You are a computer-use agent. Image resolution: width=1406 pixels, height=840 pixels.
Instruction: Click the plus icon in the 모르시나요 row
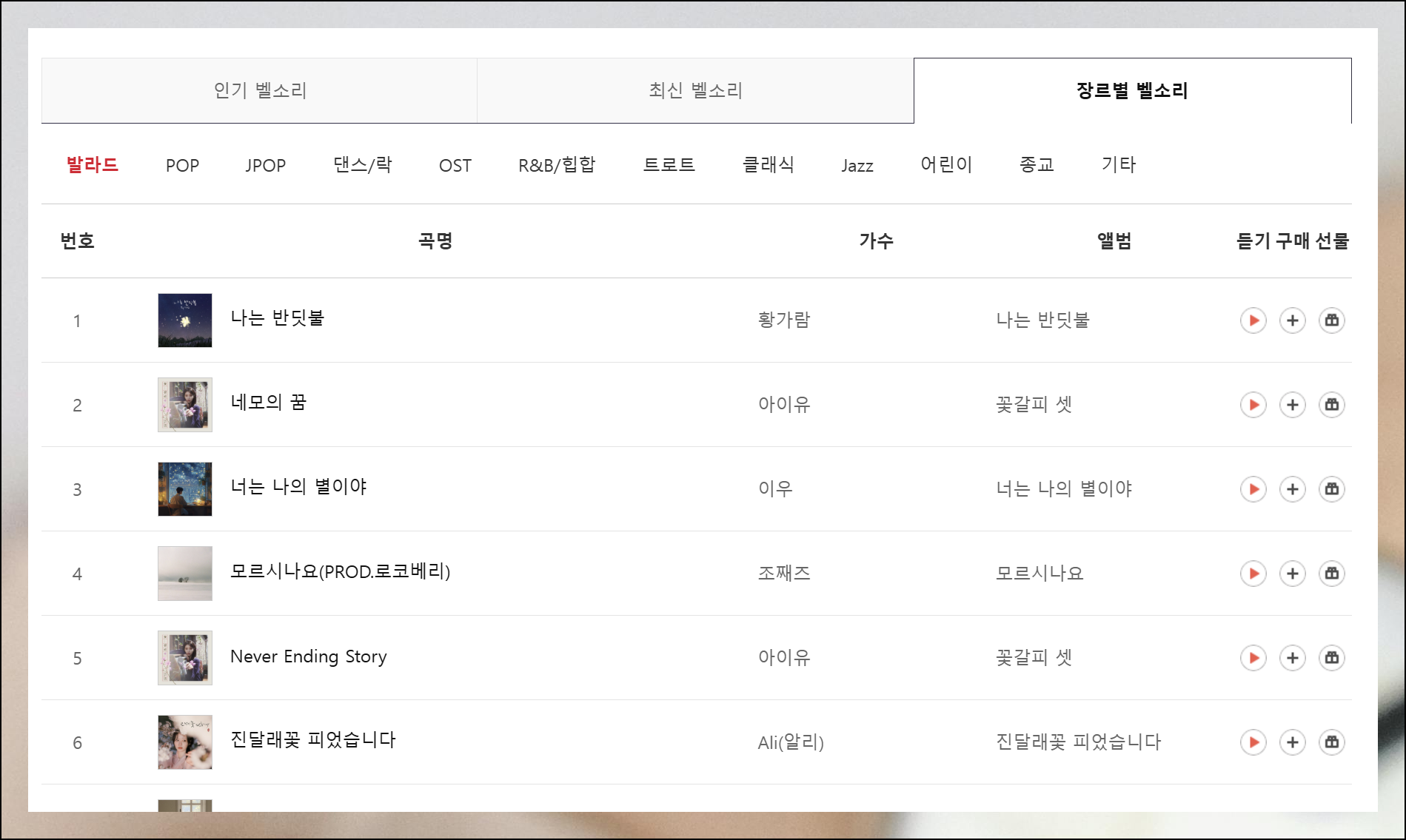(1293, 574)
